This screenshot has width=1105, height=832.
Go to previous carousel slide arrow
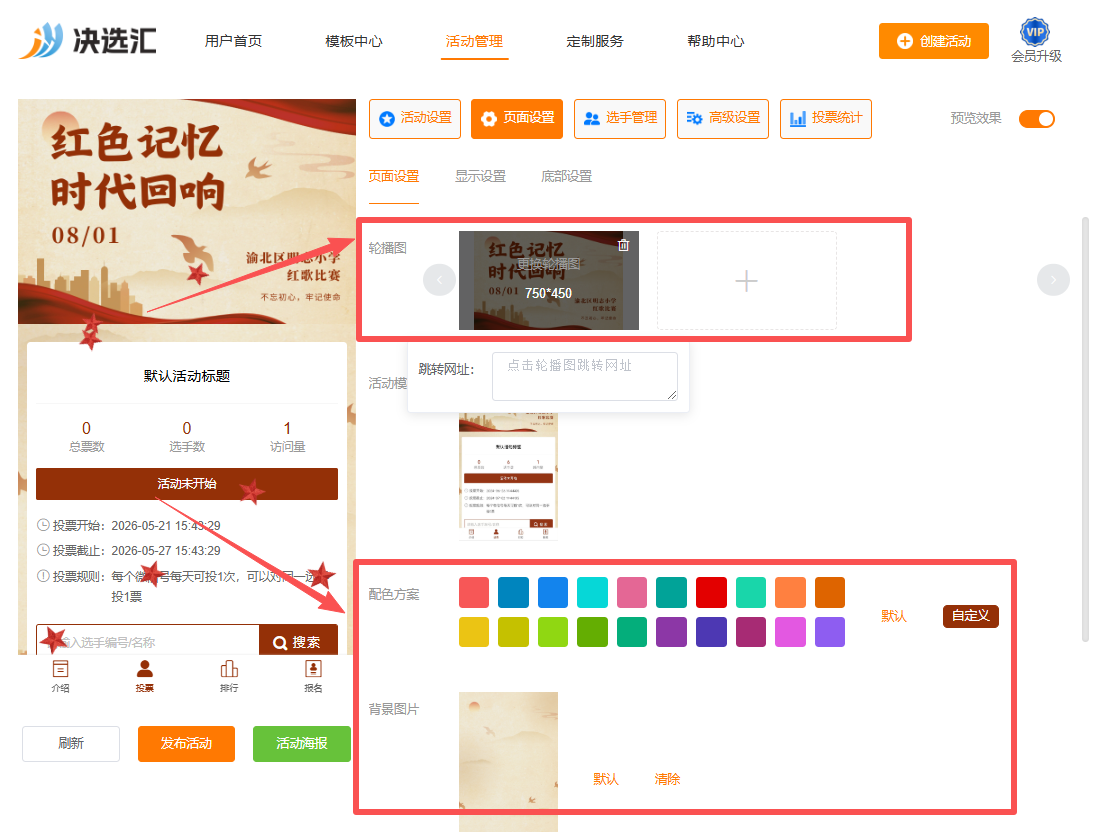pos(439,280)
